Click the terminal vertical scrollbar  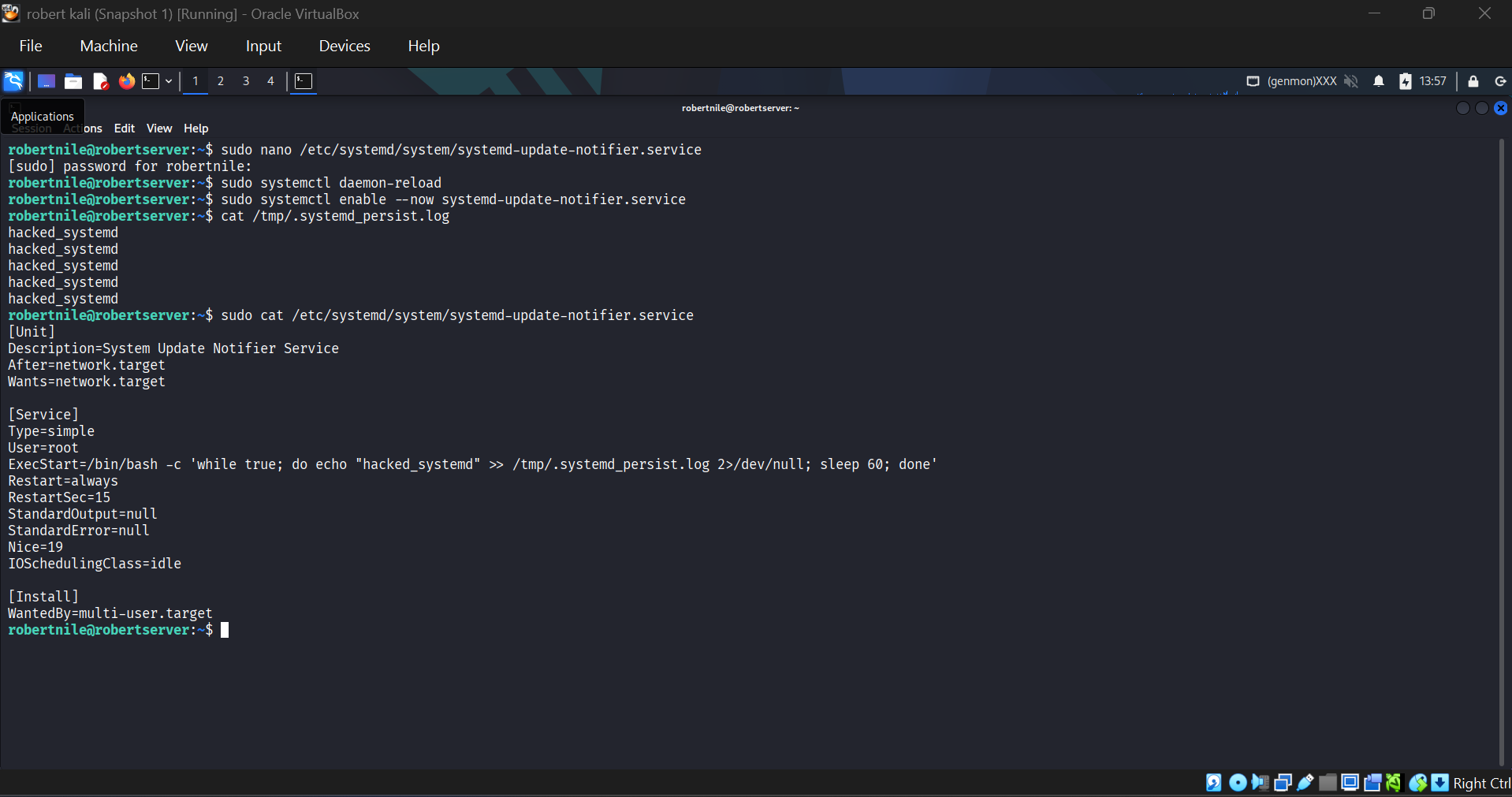pyautogui.click(x=1503, y=453)
